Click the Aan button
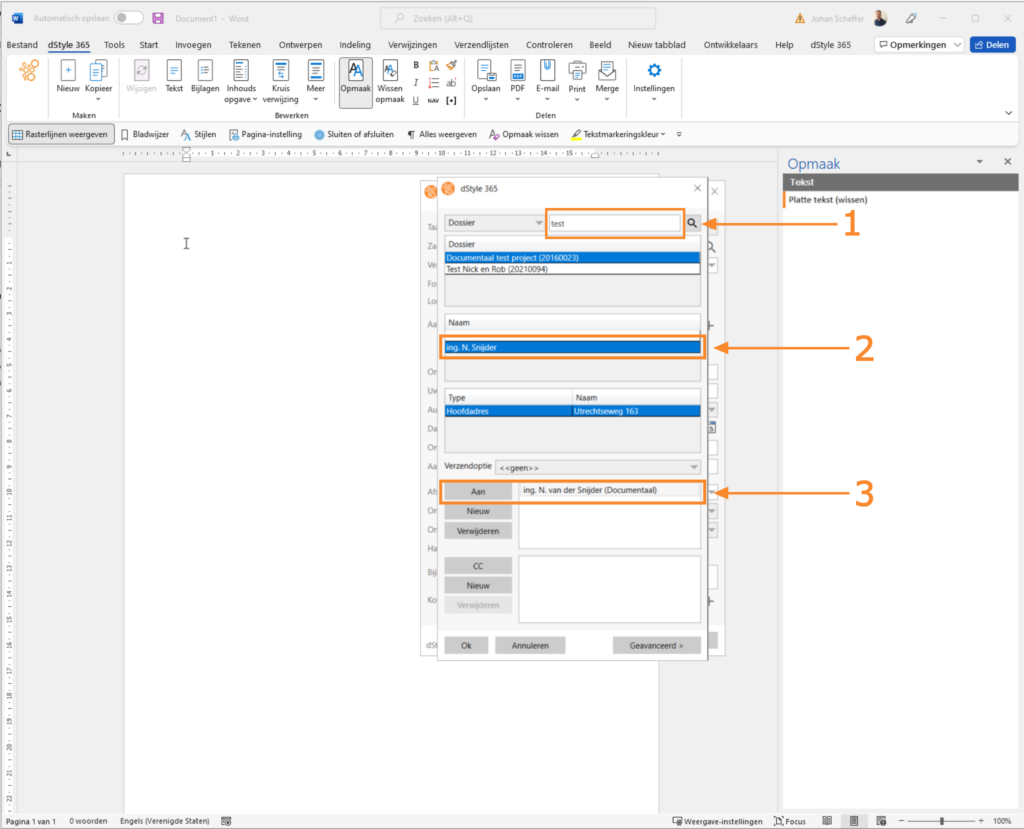This screenshot has width=1024, height=829. click(x=478, y=491)
